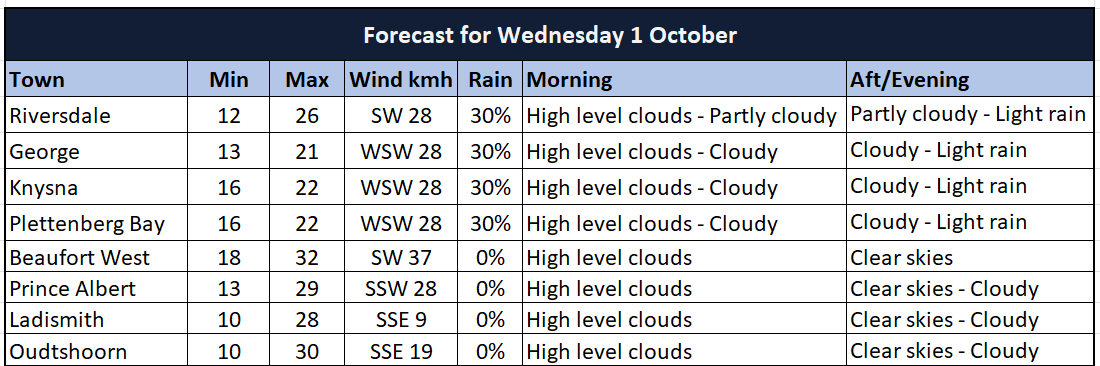
Task: Click the SSE 9 wind value
Action: point(401,319)
